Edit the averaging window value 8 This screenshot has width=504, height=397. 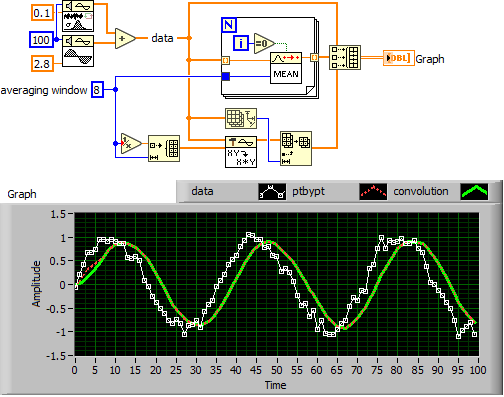point(97,90)
